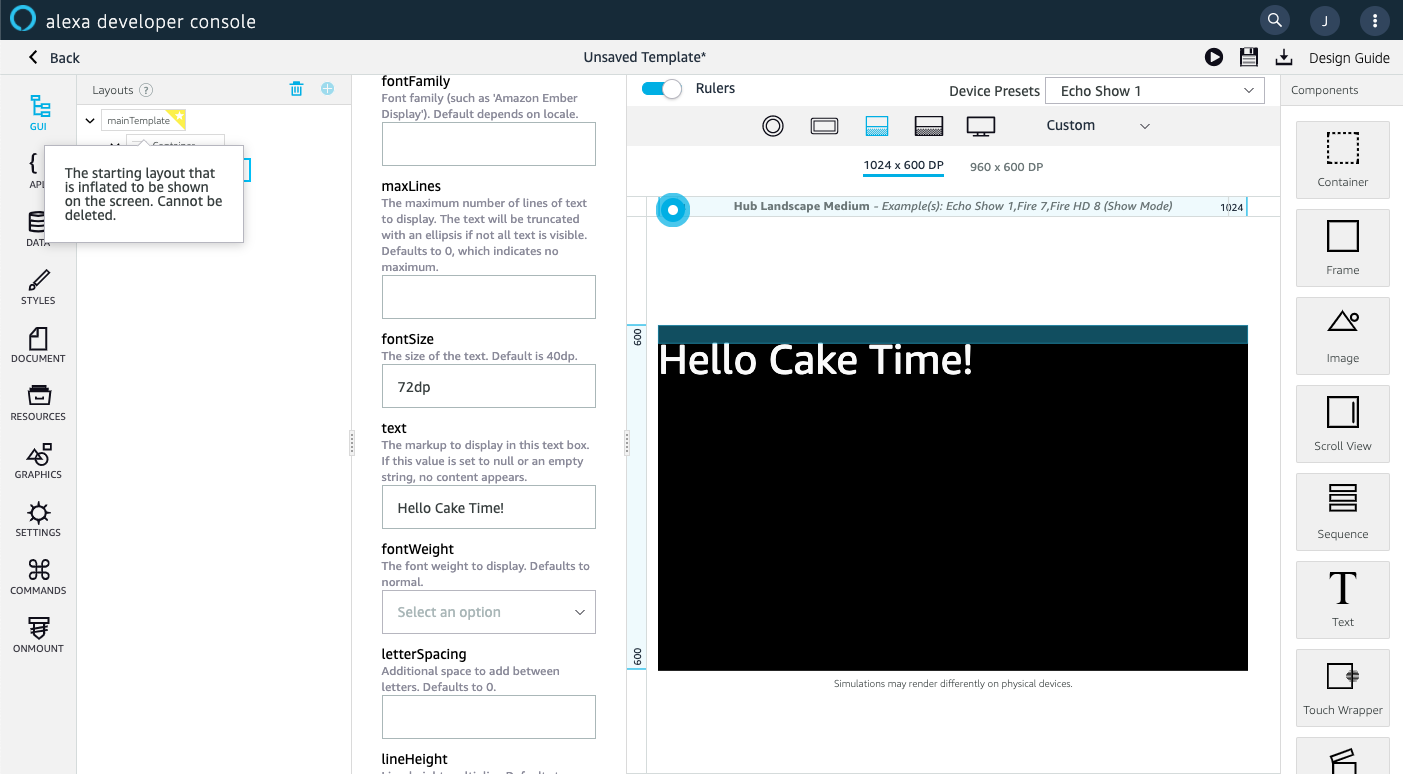The width and height of the screenshot is (1403, 774).
Task: Open the Echo Show 1 device presets dropdown
Action: pyautogui.click(x=1154, y=90)
